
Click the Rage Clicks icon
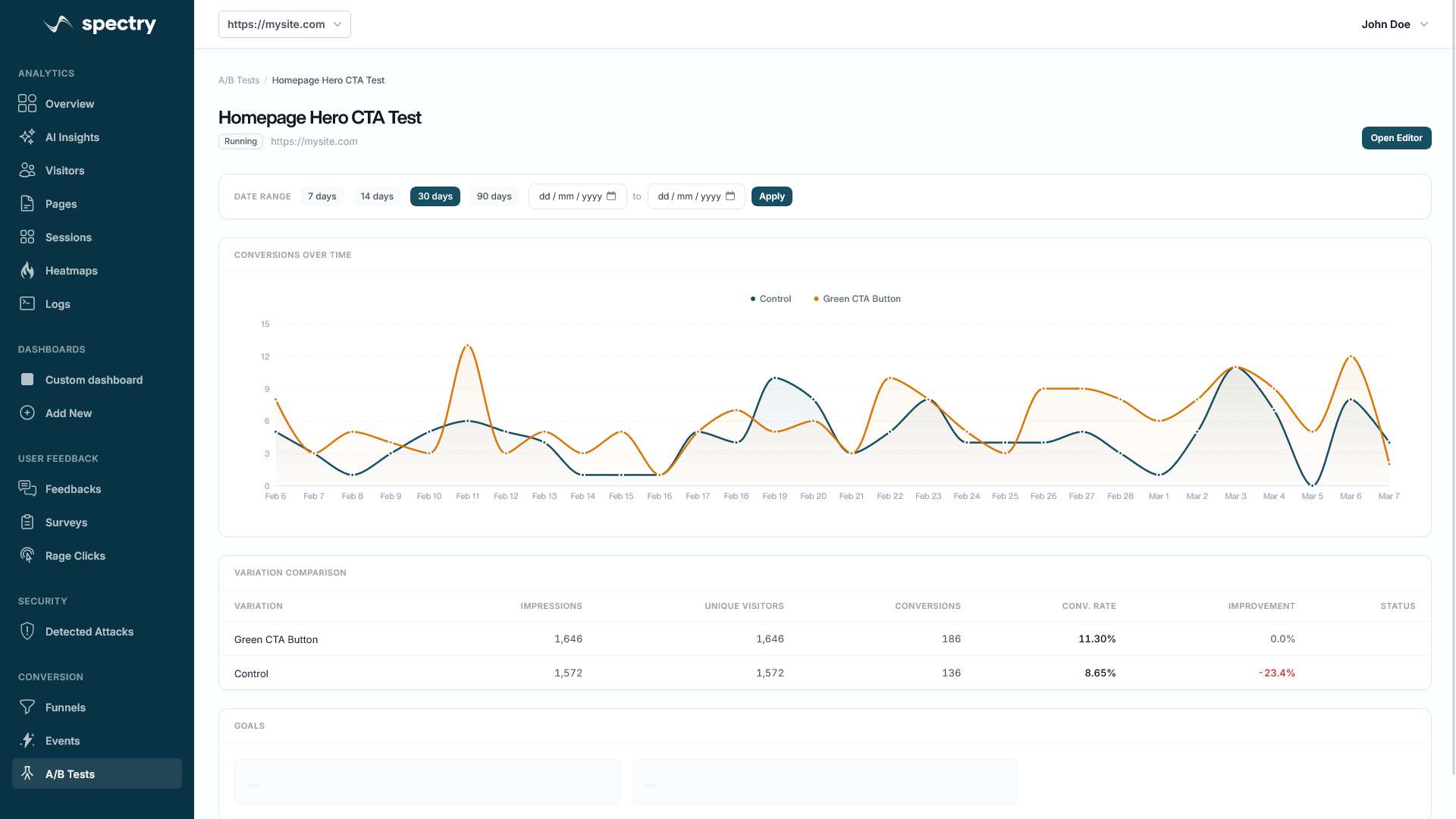pyautogui.click(x=27, y=556)
